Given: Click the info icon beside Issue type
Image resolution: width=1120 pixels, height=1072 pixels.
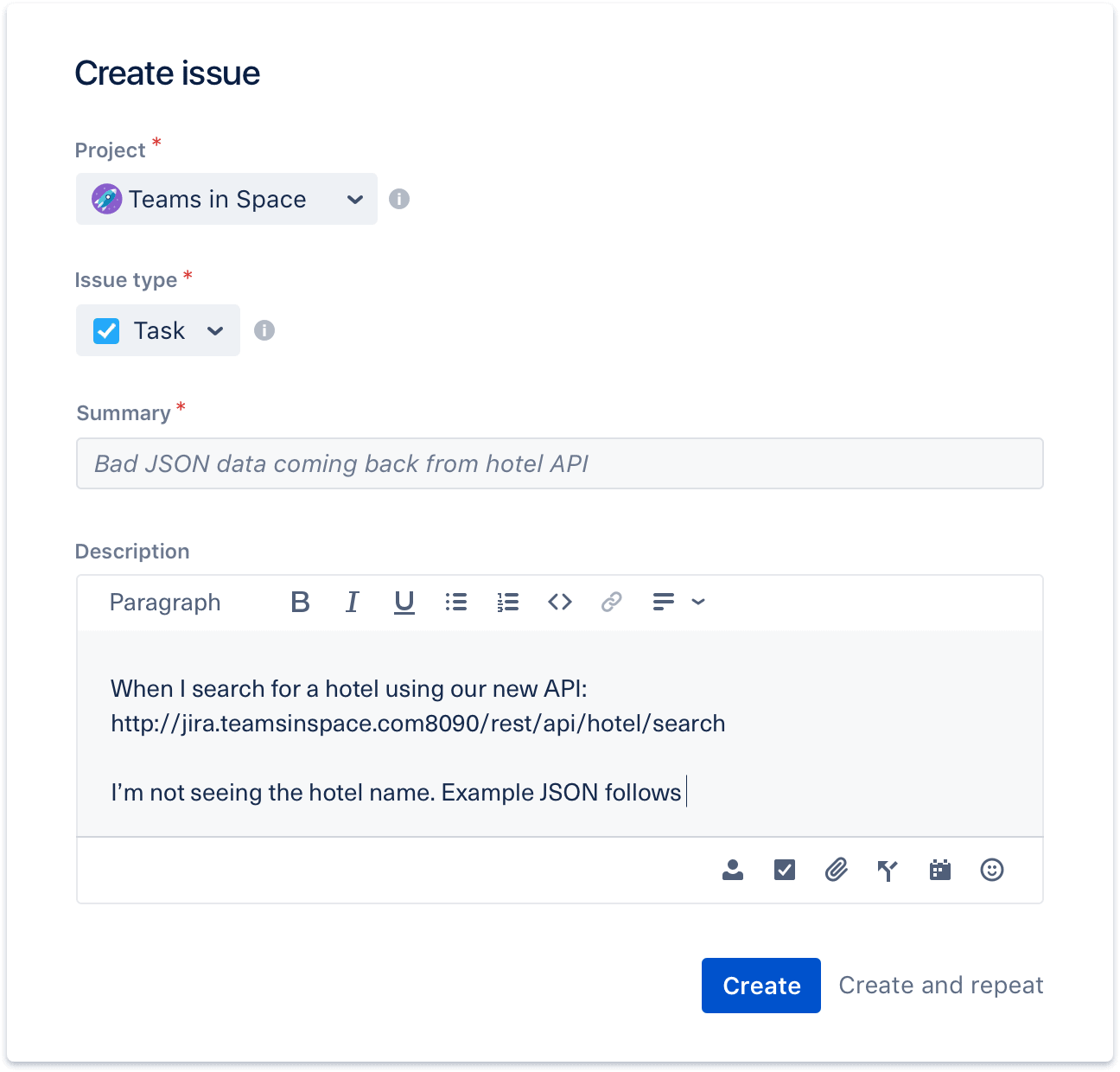Looking at the screenshot, I should coord(264,330).
